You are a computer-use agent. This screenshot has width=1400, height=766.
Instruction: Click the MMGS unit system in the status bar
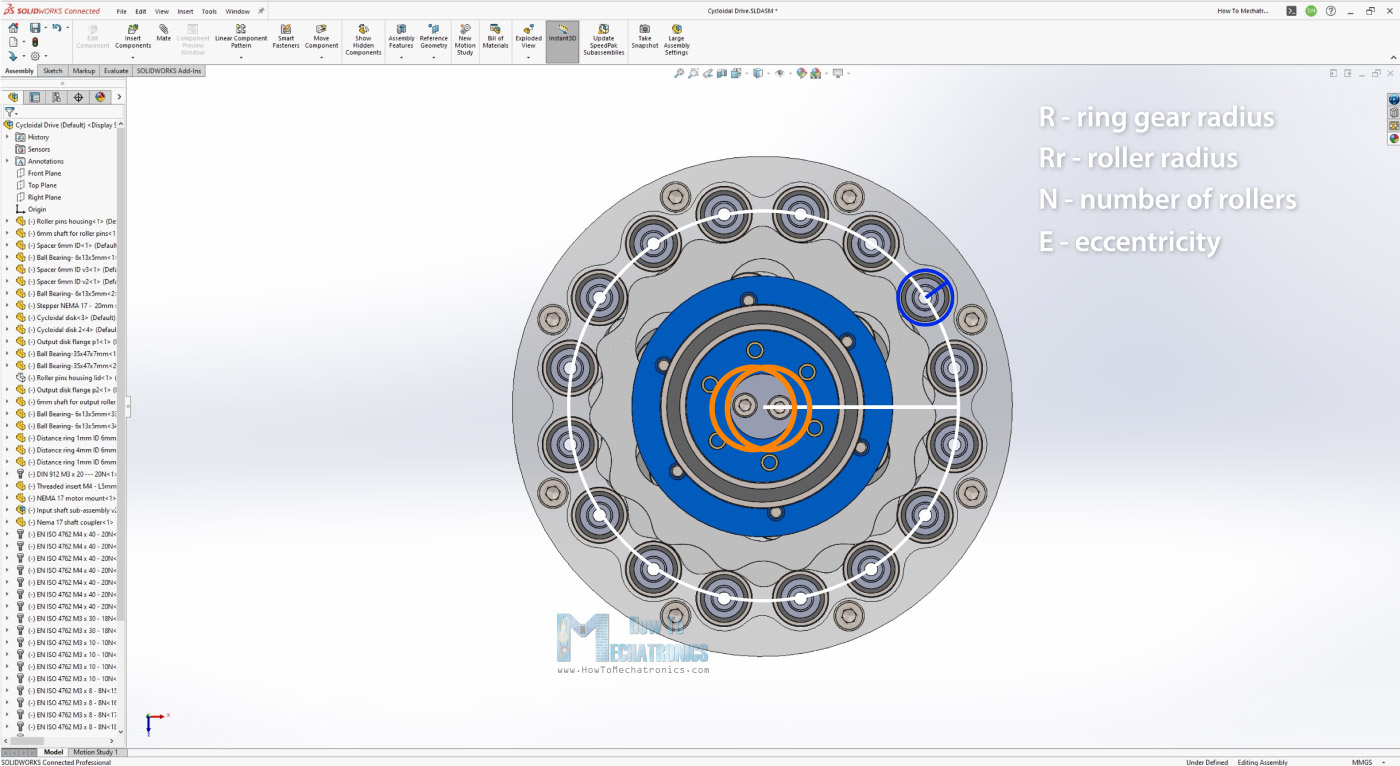1362,762
